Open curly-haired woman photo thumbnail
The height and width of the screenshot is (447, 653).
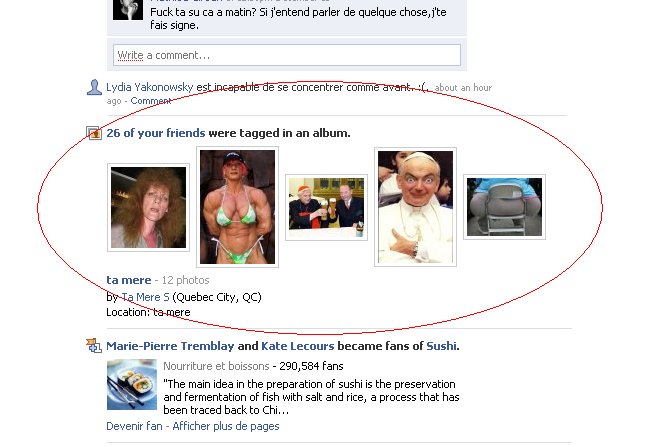pos(148,207)
